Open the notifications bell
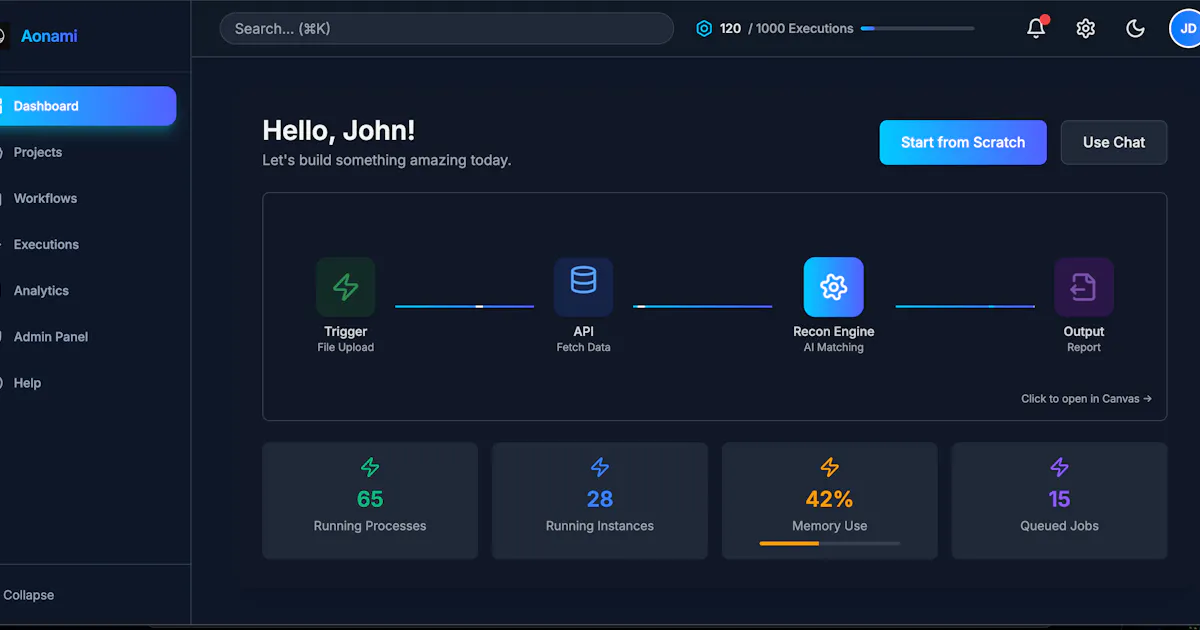The height and width of the screenshot is (630, 1200). pos(1036,28)
